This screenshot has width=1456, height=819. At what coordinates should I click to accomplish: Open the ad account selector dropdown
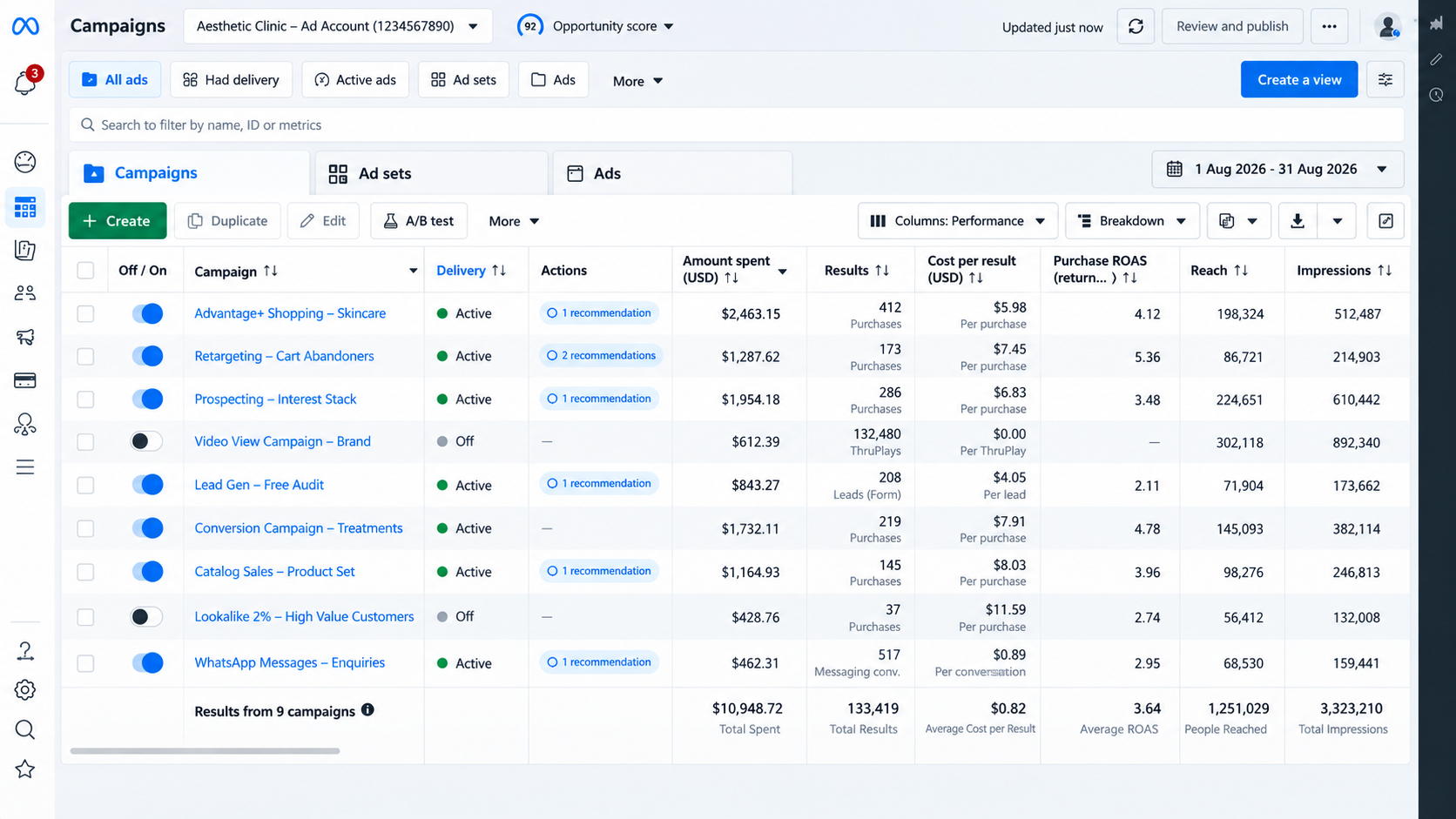pyautogui.click(x=338, y=26)
